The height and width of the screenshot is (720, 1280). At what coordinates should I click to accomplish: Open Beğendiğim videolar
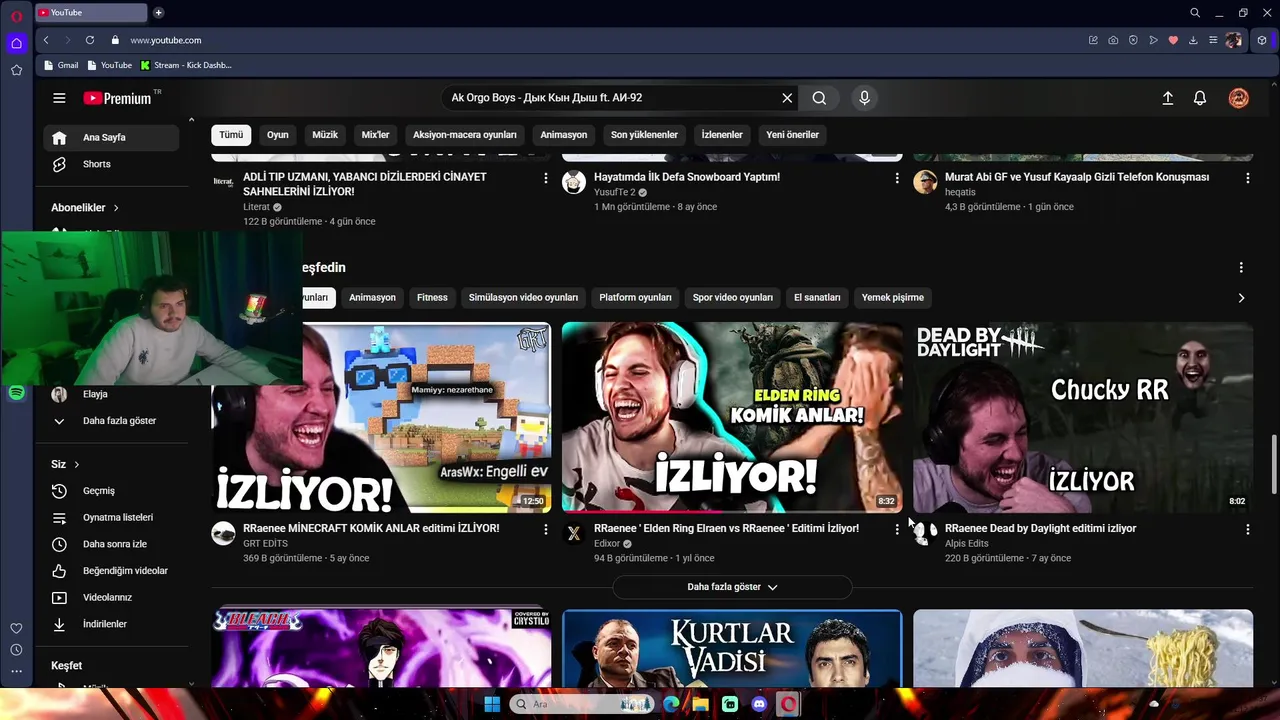(111, 571)
